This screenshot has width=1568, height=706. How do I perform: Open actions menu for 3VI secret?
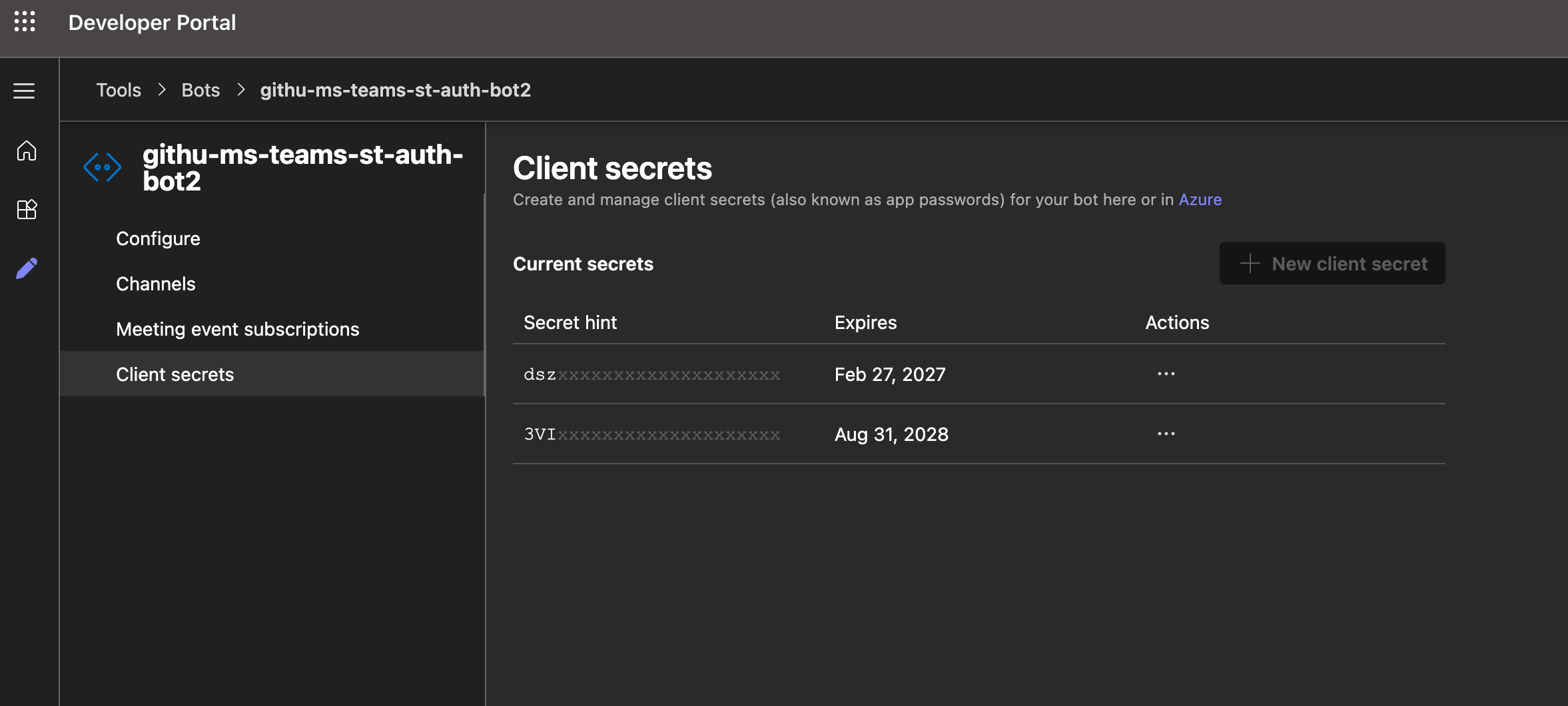[1166, 434]
